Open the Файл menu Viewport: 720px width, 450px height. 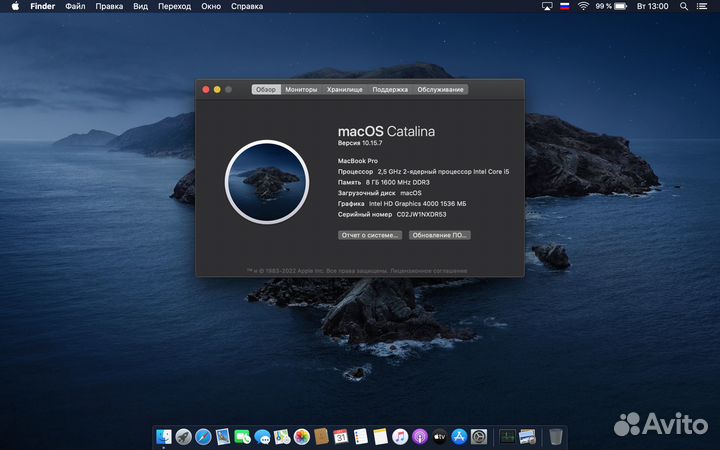click(x=75, y=6)
